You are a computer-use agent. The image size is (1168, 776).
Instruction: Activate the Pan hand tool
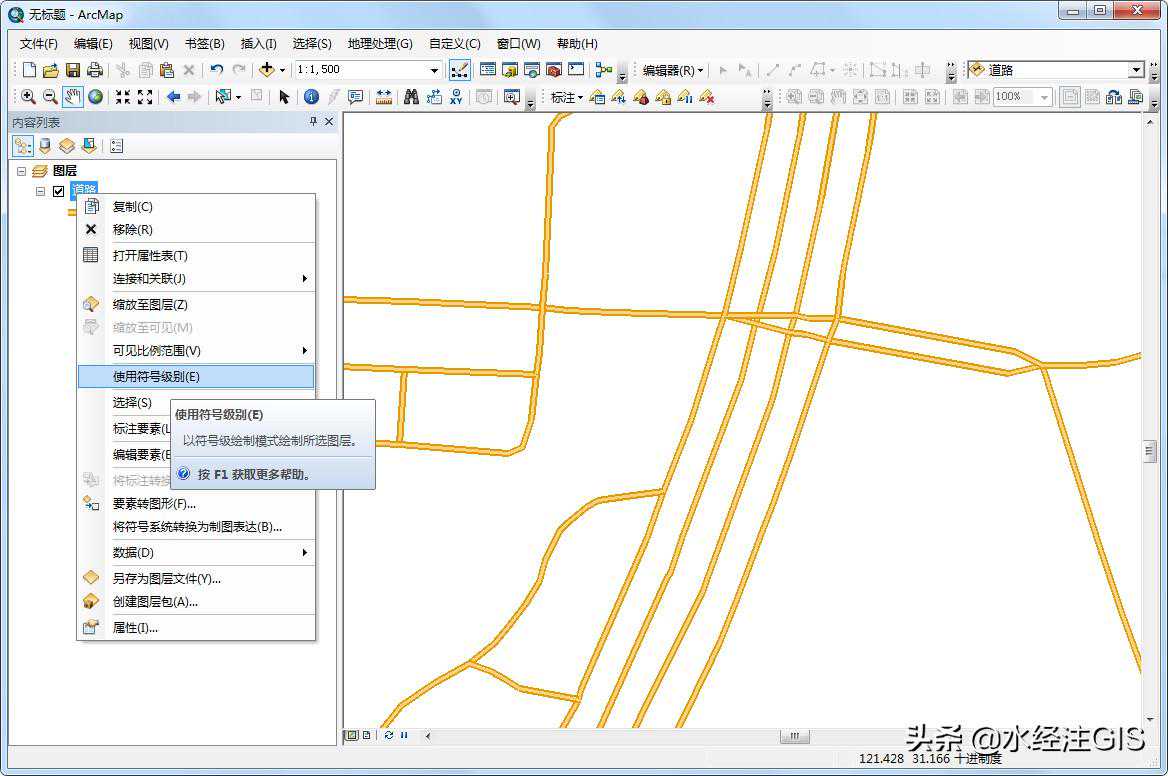pyautogui.click(x=73, y=97)
